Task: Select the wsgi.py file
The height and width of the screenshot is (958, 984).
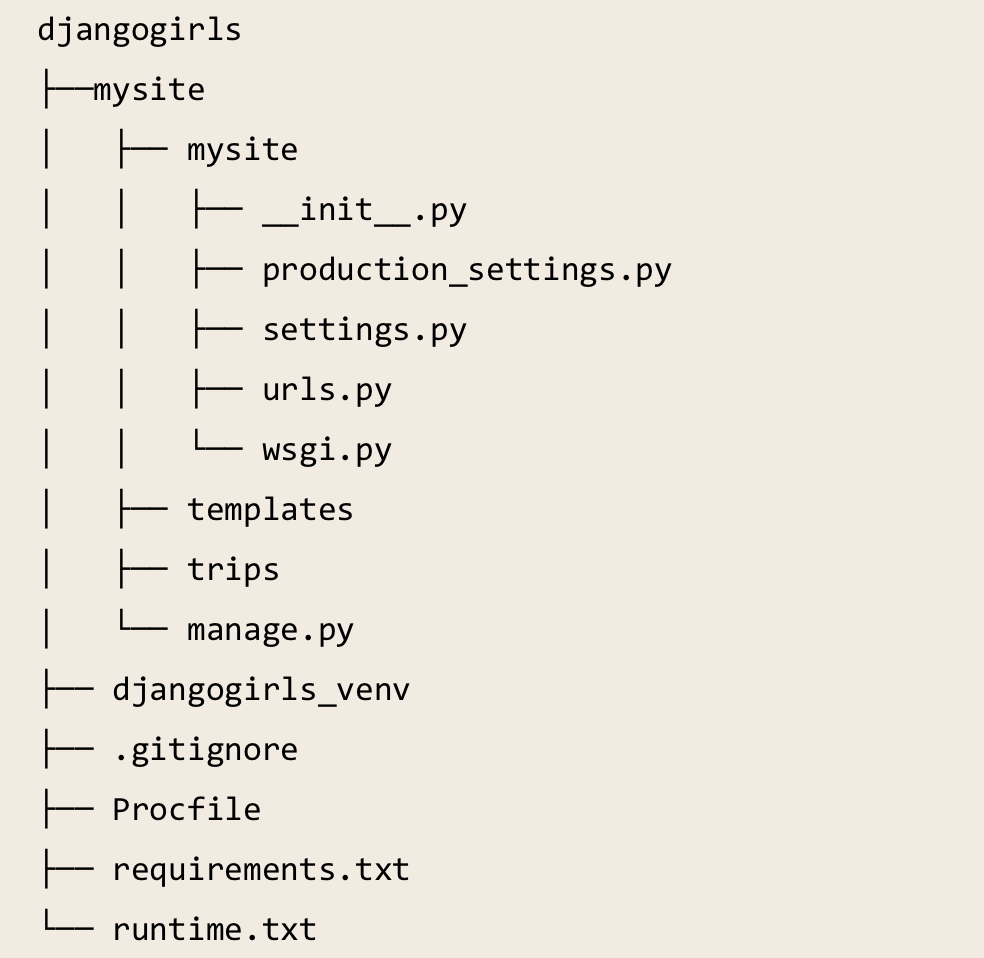Action: click(x=326, y=450)
